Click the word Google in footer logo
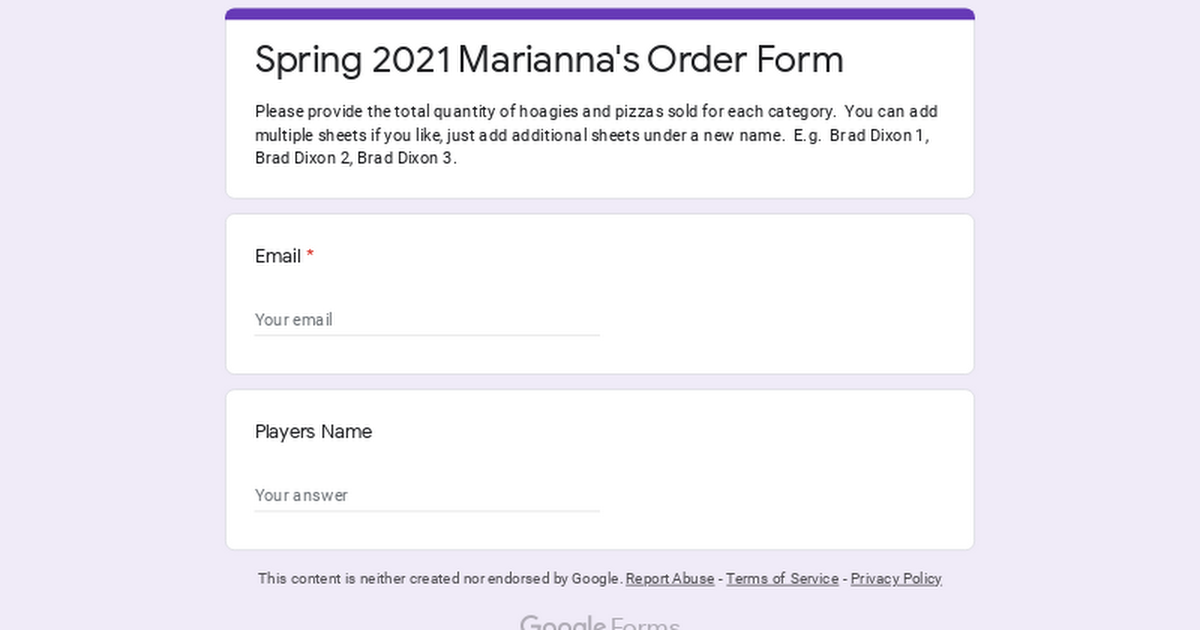This screenshot has height=630, width=1200. click(x=562, y=623)
